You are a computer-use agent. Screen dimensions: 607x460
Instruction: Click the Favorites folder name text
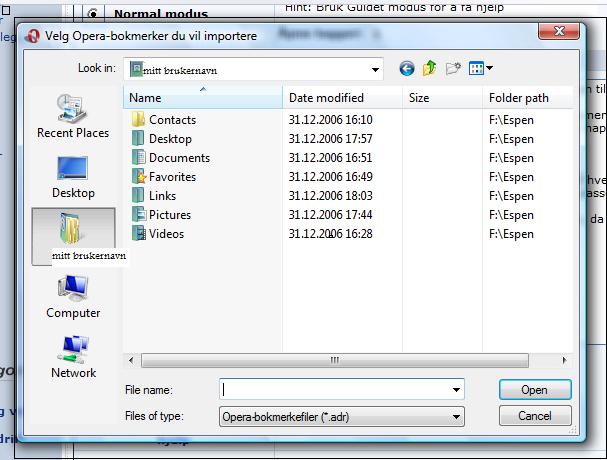pyautogui.click(x=173, y=177)
